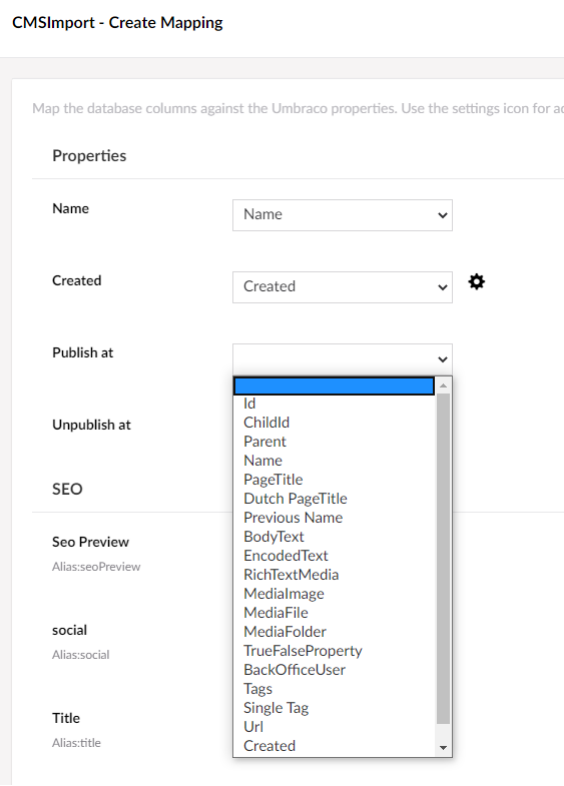
Task: Choose Single Tag option
Action: pos(334,708)
